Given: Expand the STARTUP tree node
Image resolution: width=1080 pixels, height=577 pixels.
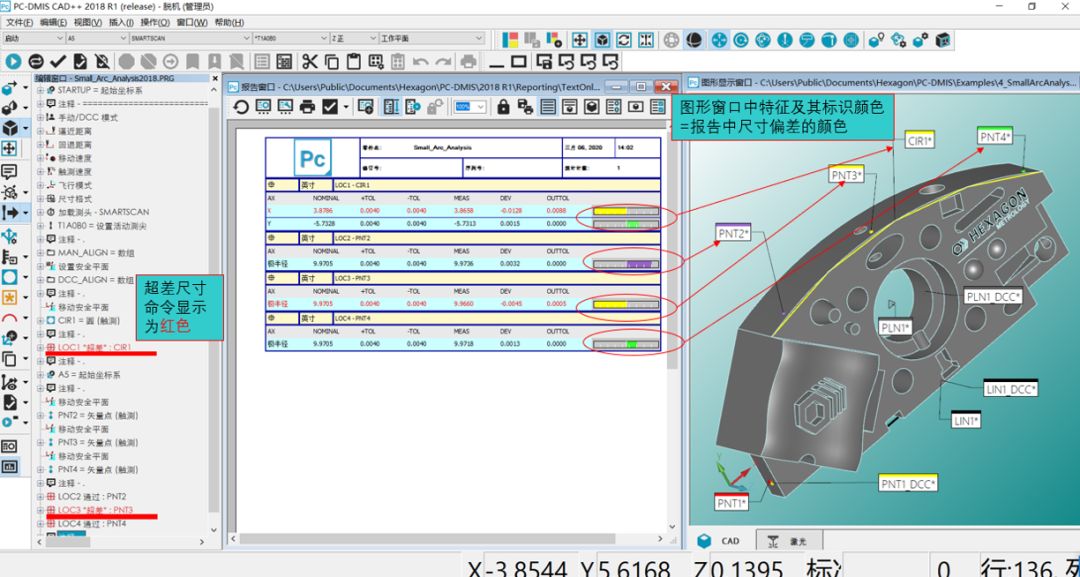Looking at the screenshot, I should click(x=40, y=90).
